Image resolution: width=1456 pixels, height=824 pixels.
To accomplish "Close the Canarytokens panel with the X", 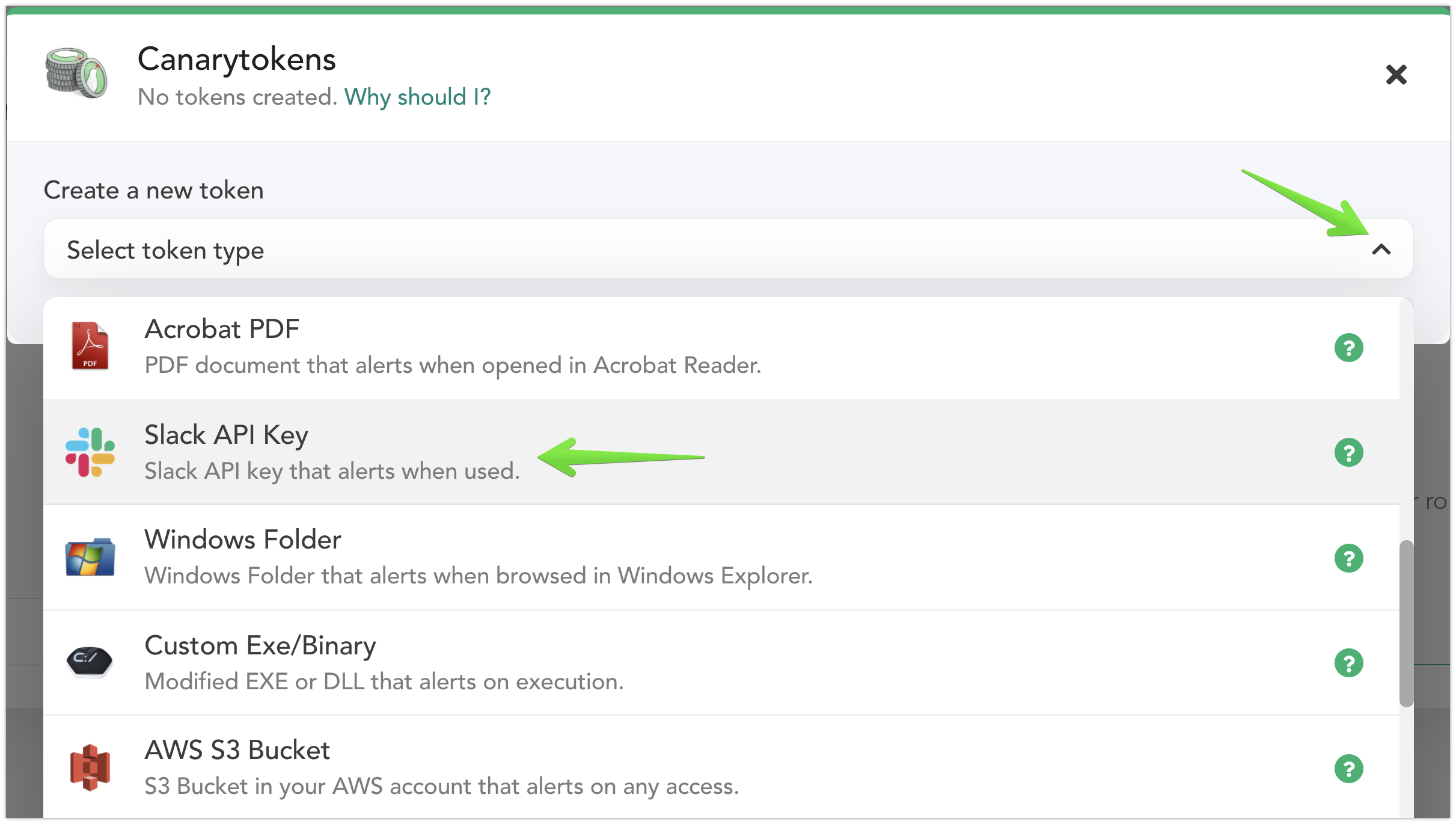I will [x=1396, y=75].
